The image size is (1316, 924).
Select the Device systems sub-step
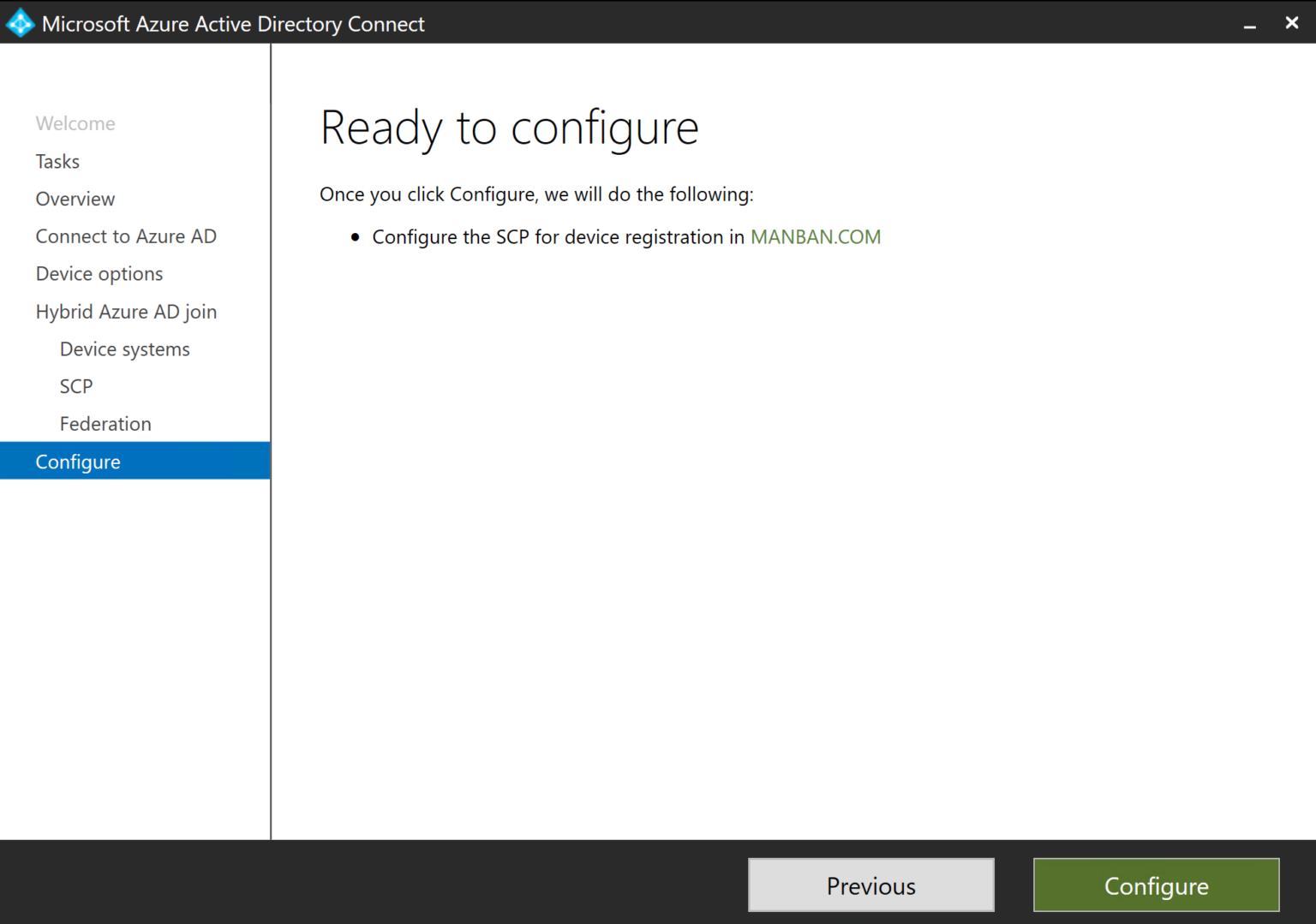[124, 349]
